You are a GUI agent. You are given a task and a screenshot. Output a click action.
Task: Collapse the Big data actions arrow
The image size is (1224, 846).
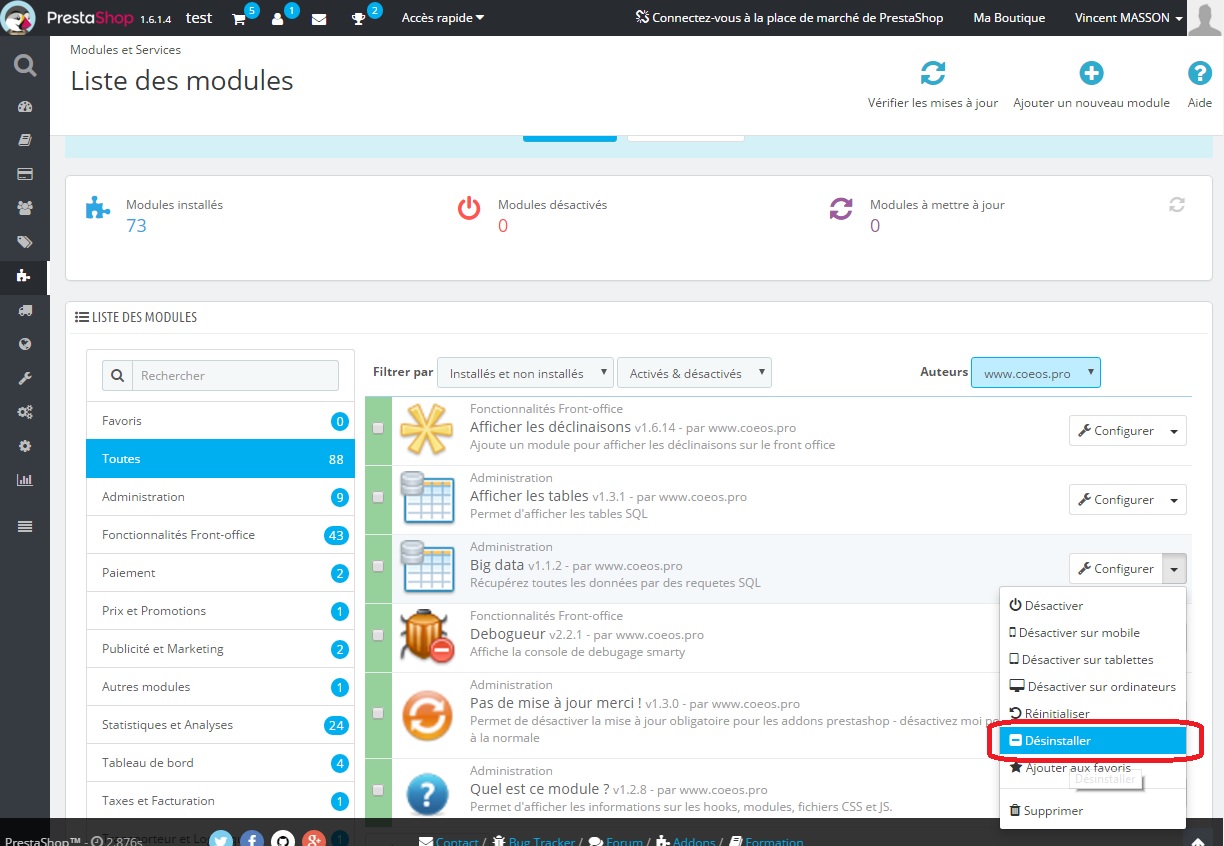click(x=1174, y=569)
